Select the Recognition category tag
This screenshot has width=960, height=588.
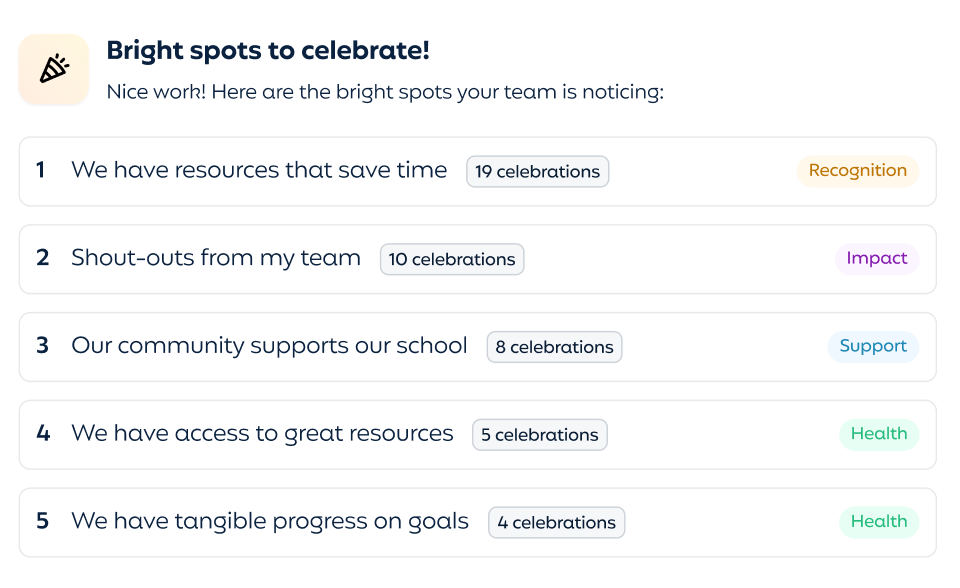pyautogui.click(x=857, y=171)
